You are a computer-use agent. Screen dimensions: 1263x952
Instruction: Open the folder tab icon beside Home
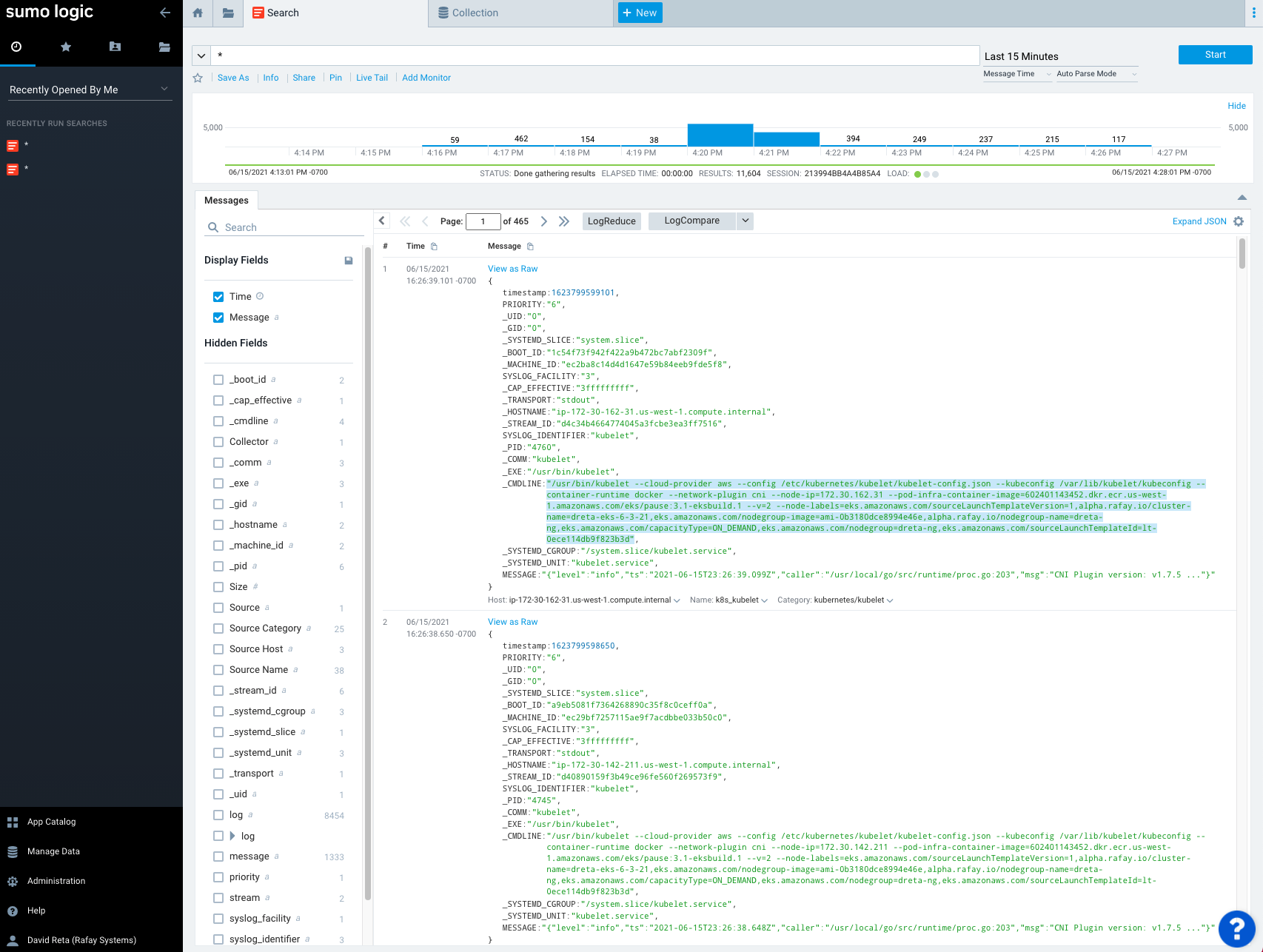coord(228,13)
